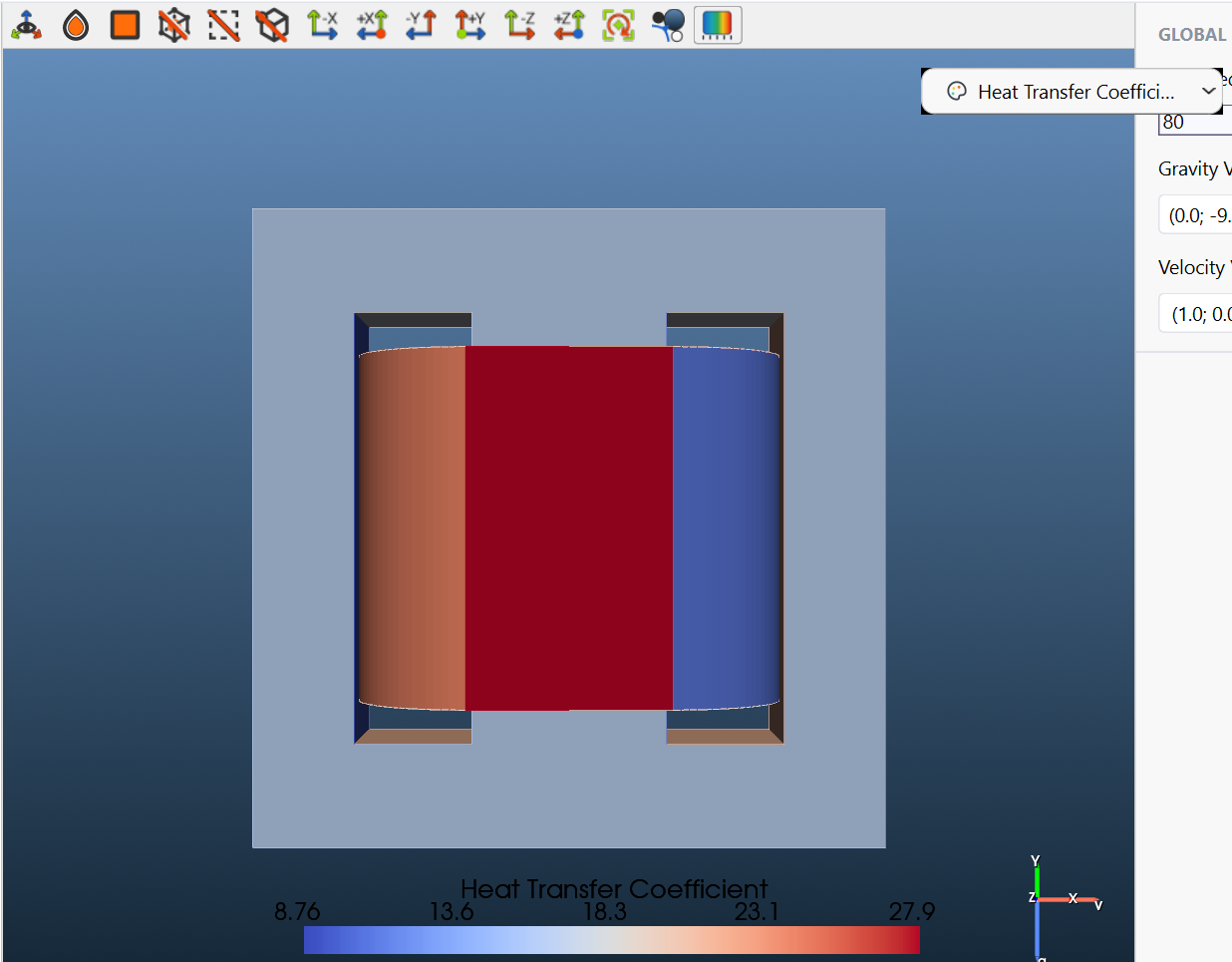Click the crossed-out wireframe cube icon
The width and height of the screenshot is (1232, 962).
[x=174, y=25]
